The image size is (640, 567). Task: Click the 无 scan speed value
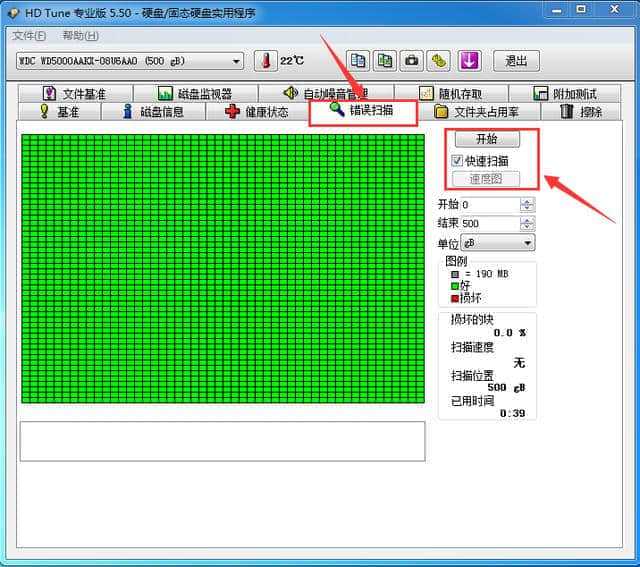point(519,362)
